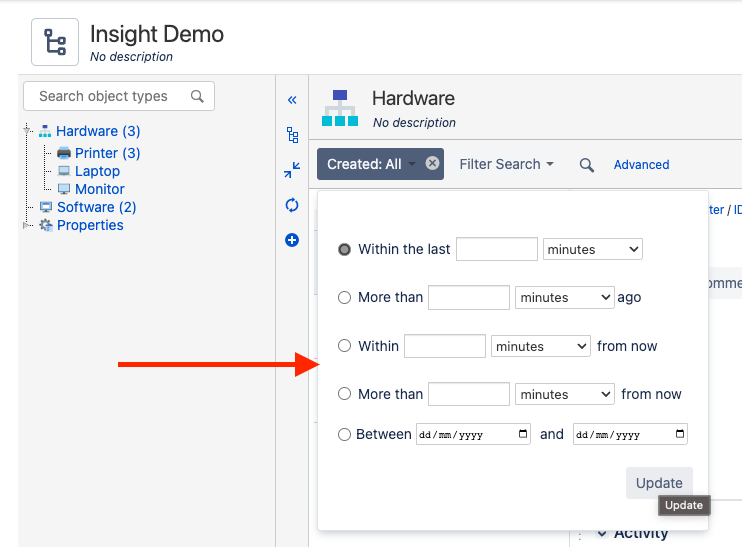Open Properties in the object tree
Image resolution: width=742 pixels, height=547 pixels.
pos(90,225)
